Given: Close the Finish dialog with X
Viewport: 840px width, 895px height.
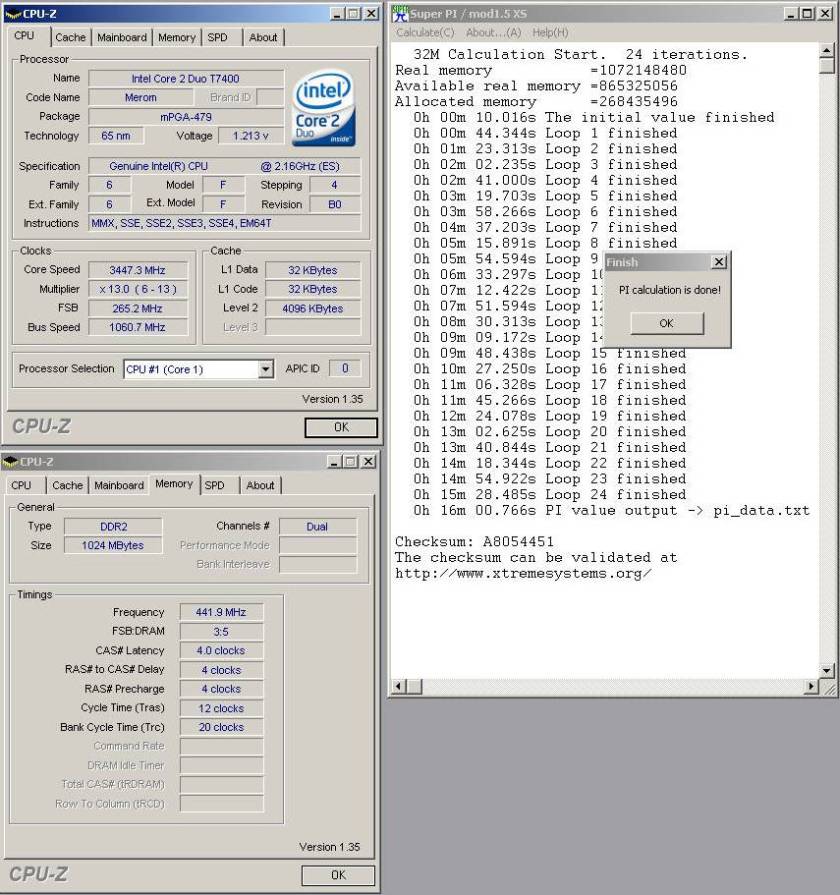Looking at the screenshot, I should tap(719, 262).
